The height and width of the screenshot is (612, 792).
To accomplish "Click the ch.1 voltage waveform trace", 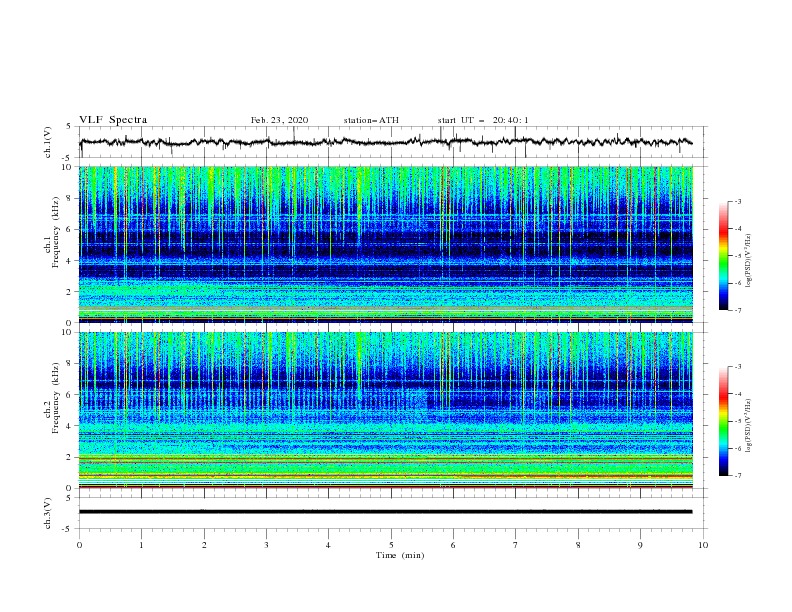I will (386, 142).
